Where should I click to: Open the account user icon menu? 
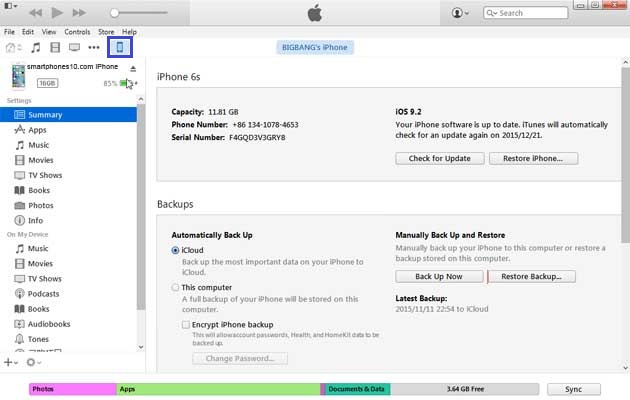(460, 13)
